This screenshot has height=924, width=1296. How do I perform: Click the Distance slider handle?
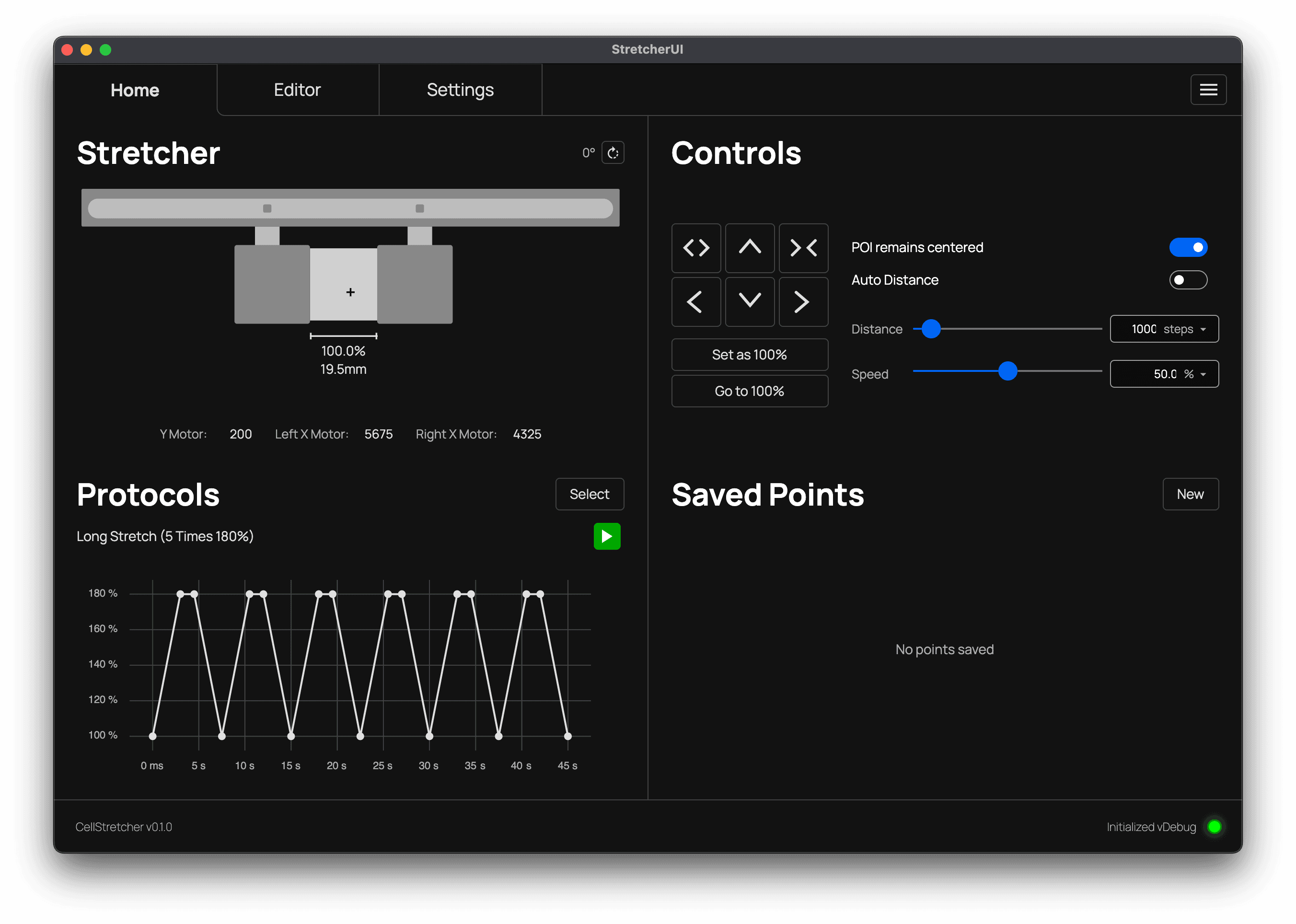tap(931, 328)
